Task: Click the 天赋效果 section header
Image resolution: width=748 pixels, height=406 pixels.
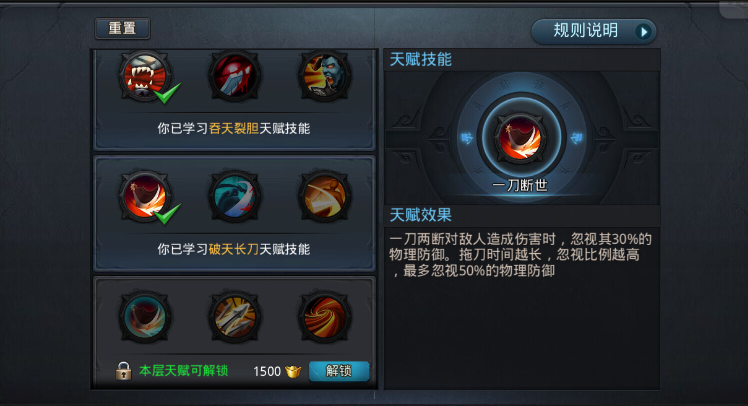Action: pyautogui.click(x=421, y=215)
